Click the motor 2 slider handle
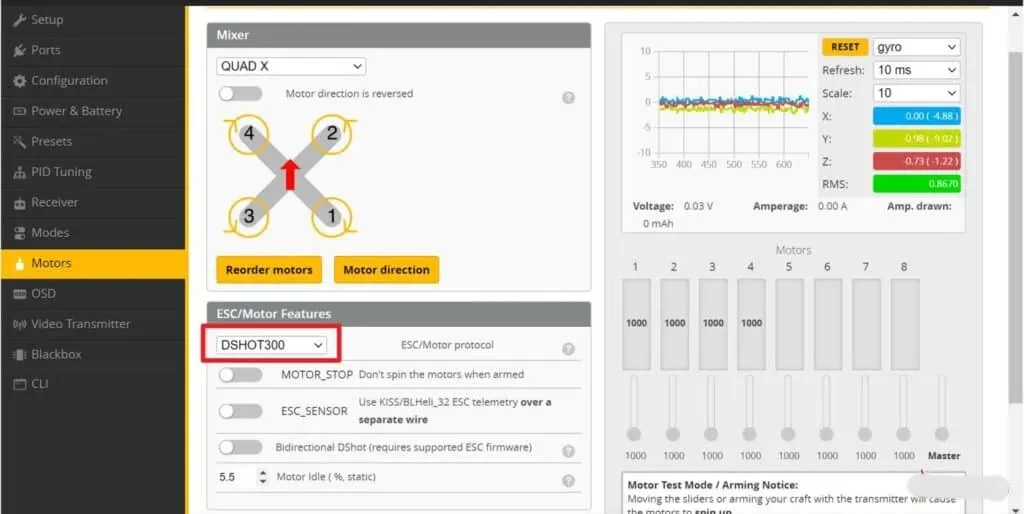Viewport: 1024px width, 514px height. click(x=673, y=434)
